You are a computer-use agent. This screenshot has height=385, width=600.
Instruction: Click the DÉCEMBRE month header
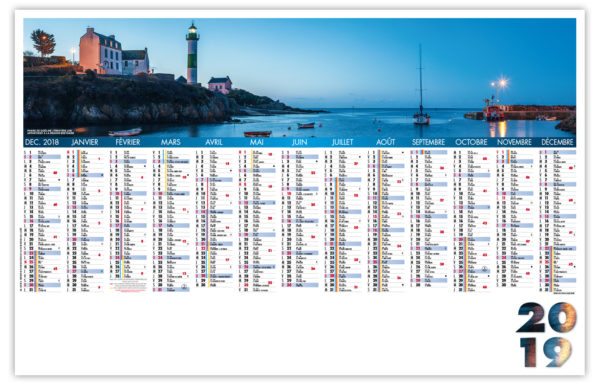557,142
